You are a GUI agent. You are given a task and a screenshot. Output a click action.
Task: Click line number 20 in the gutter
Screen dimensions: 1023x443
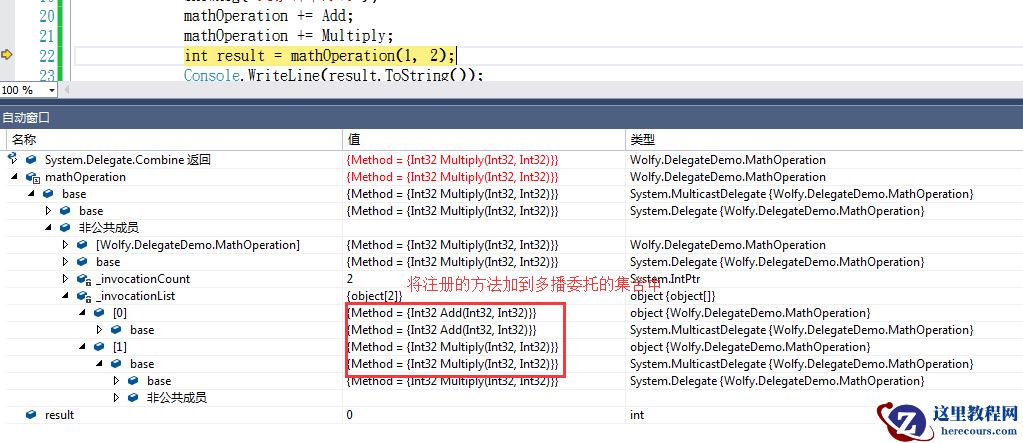pos(46,16)
